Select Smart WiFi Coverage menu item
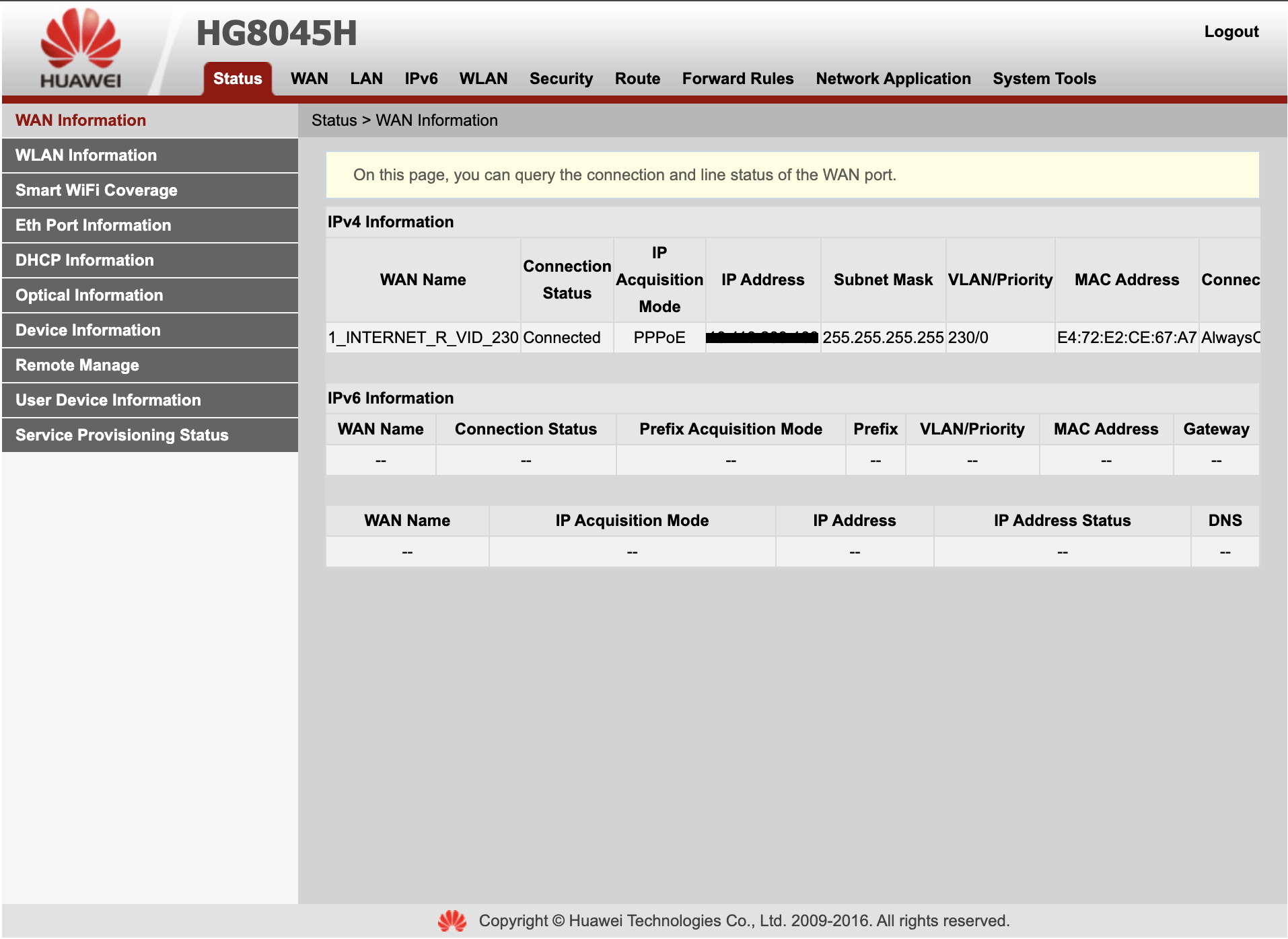This screenshot has width=1288, height=939. pyautogui.click(x=96, y=190)
